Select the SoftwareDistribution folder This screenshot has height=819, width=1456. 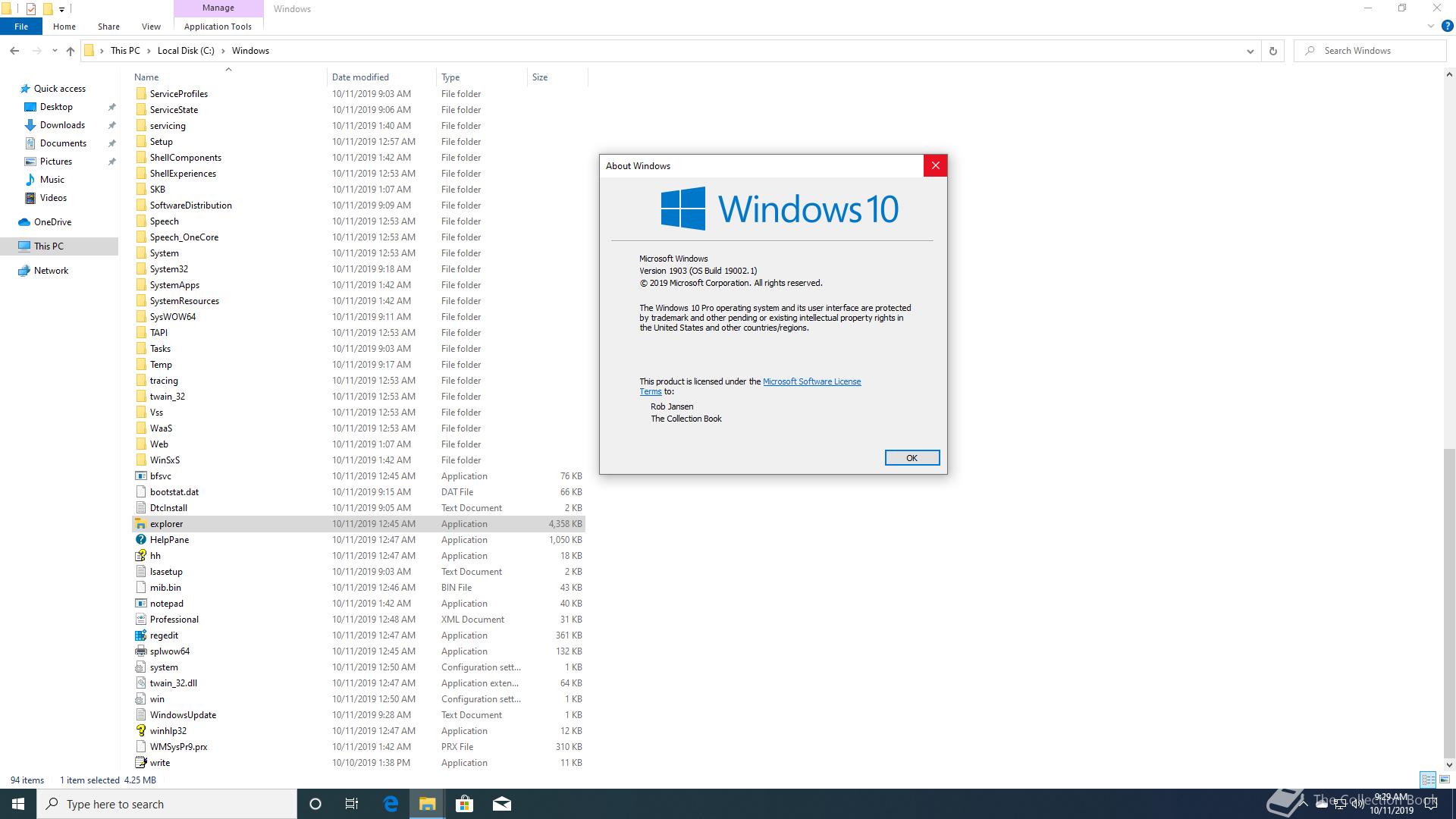[x=358, y=206]
